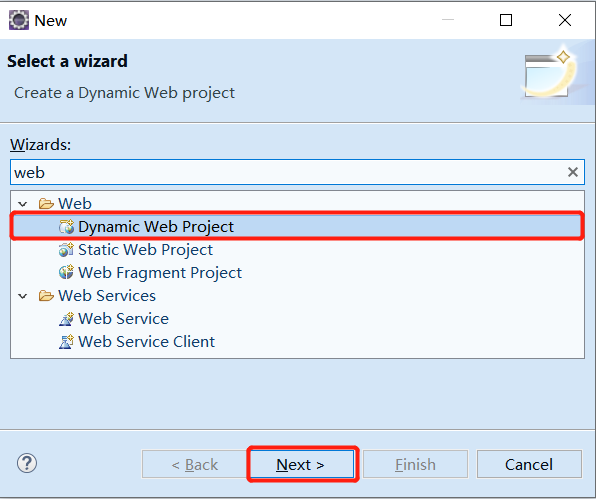The width and height of the screenshot is (596, 499).
Task: Maximize the New dialog window
Action: (x=506, y=20)
